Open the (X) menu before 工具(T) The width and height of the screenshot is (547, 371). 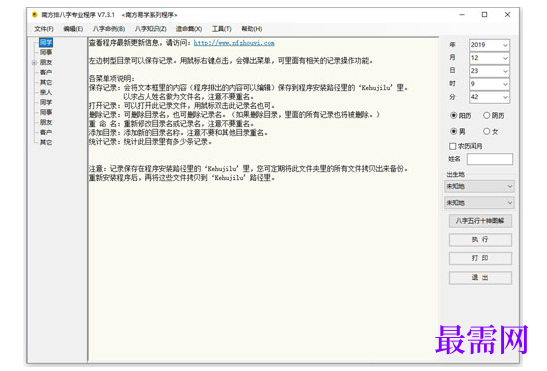[189, 29]
